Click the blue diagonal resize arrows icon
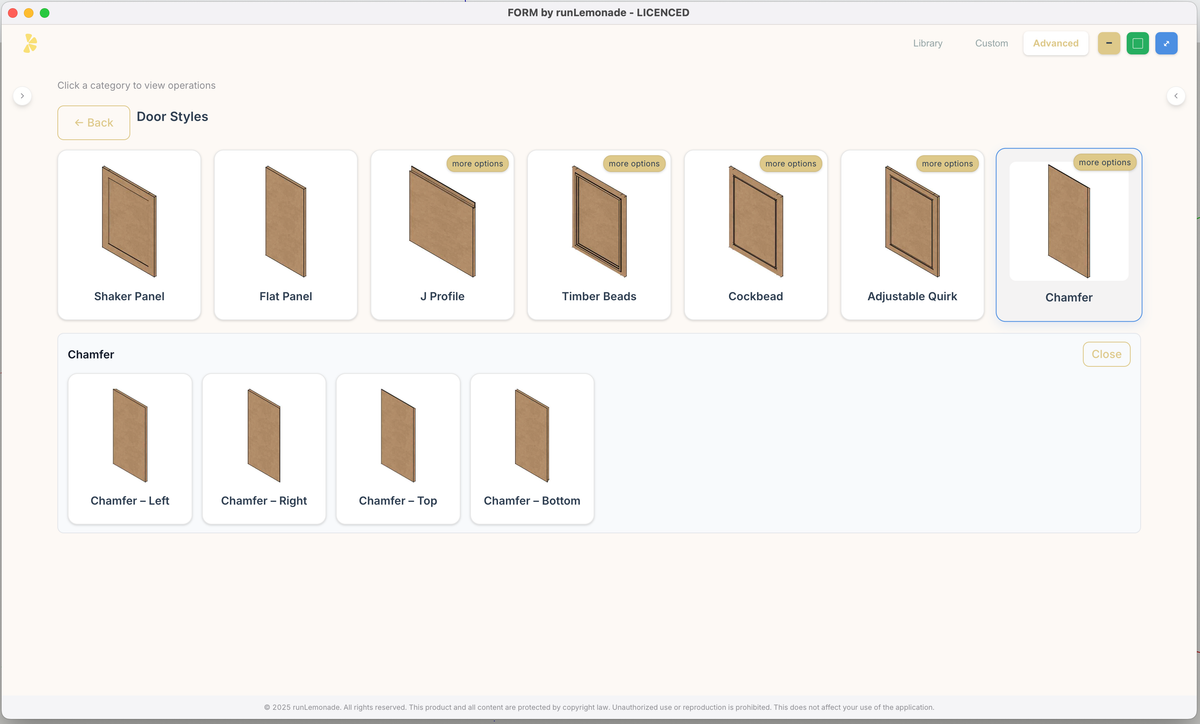 (x=1166, y=43)
